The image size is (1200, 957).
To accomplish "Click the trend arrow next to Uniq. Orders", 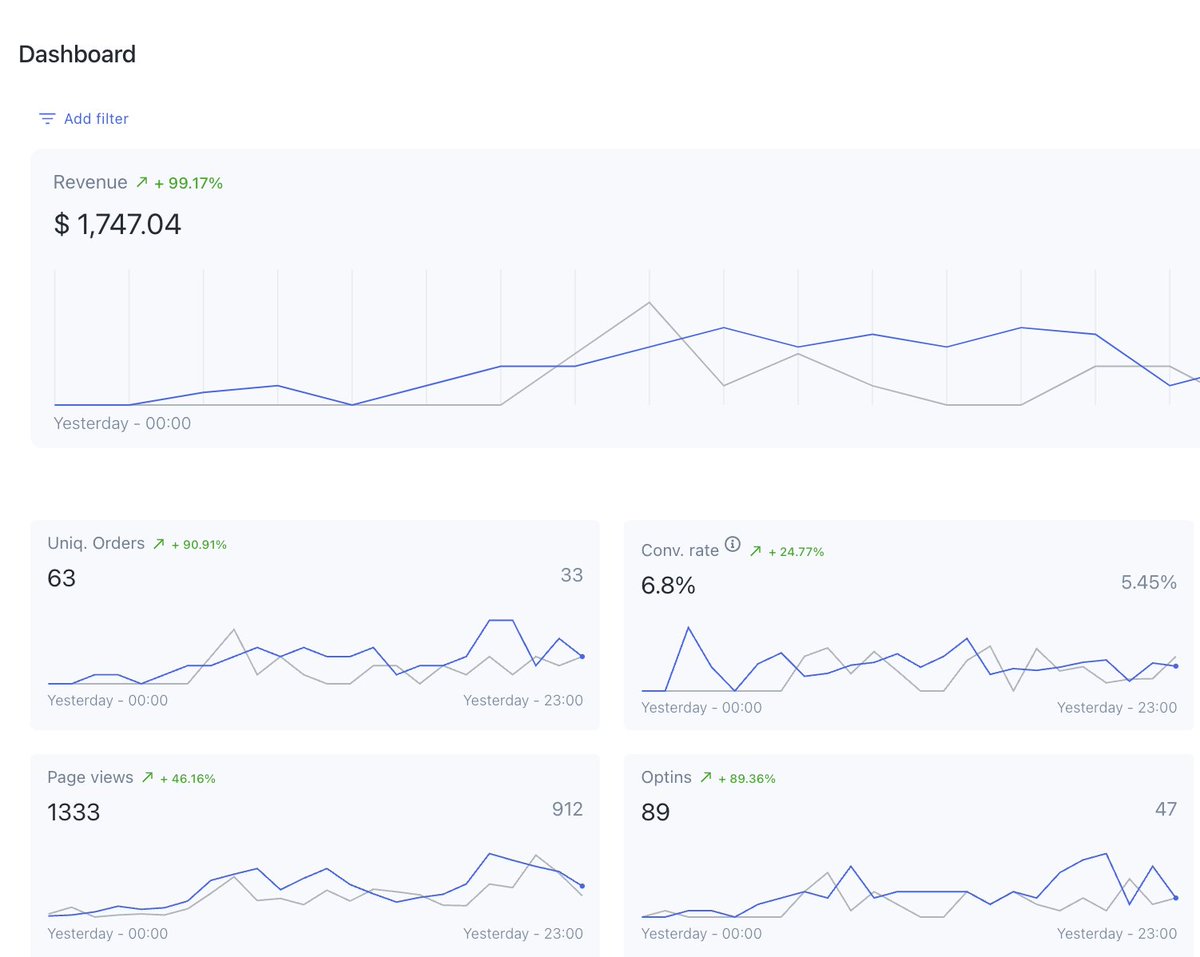I will [158, 545].
